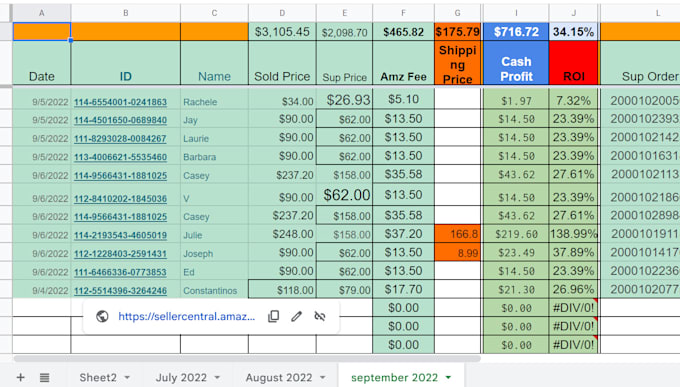Switch to July 2022 tab

(181, 377)
